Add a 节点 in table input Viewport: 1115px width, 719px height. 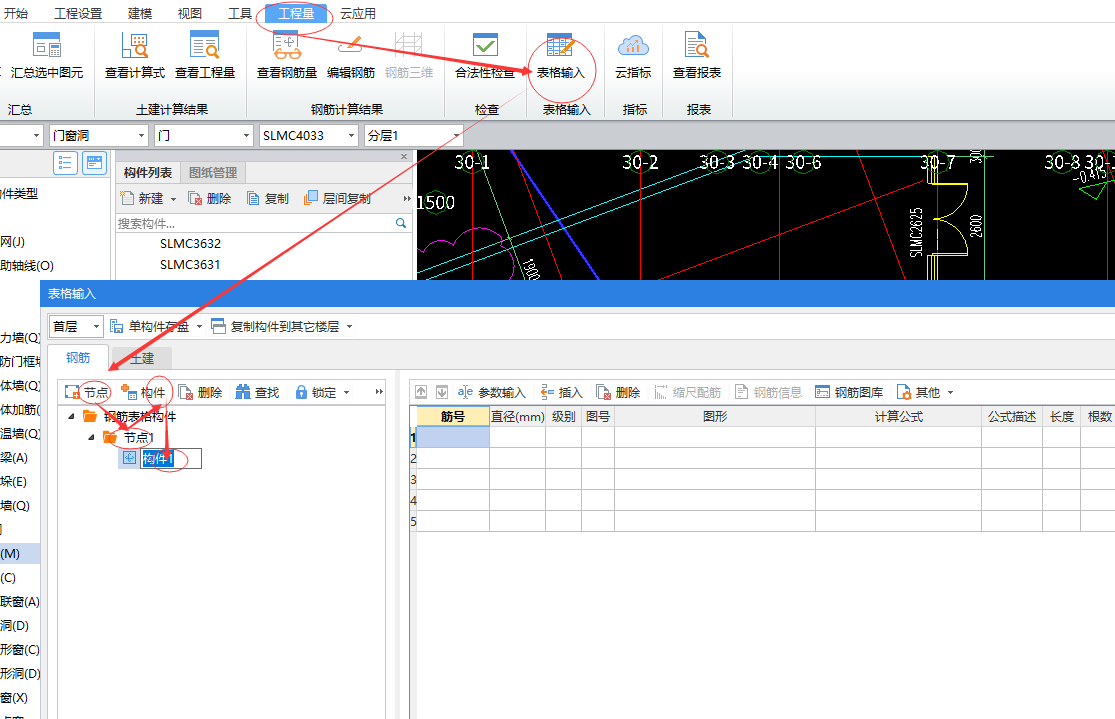coord(87,393)
